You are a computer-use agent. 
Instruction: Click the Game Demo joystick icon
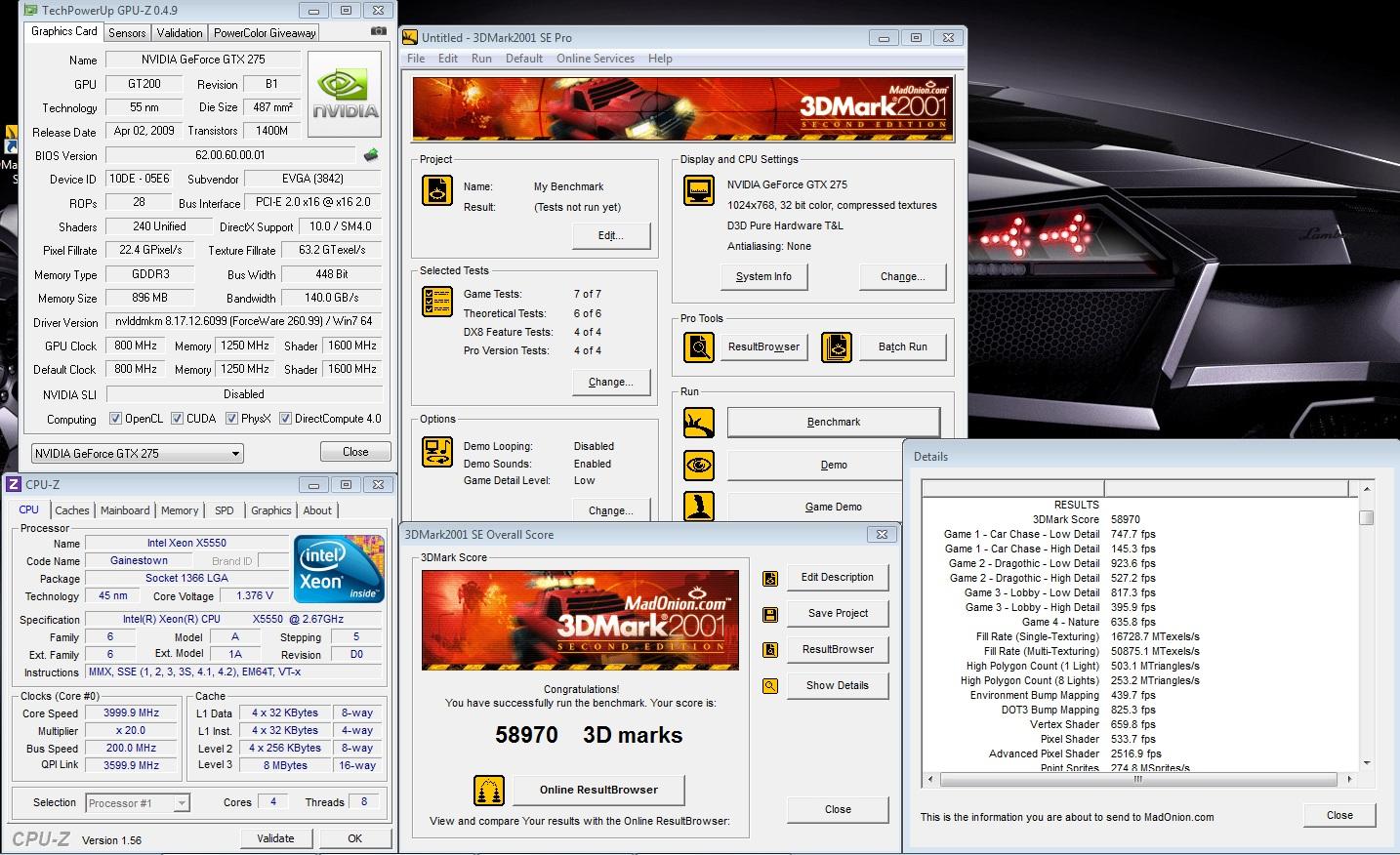pos(699,507)
